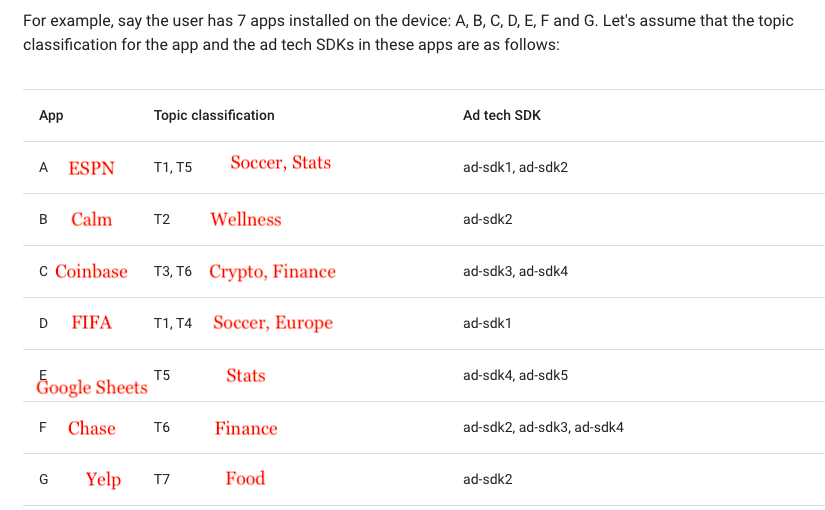The height and width of the screenshot is (510, 825).
Task: Click the Coinbase annotation text
Action: point(92,271)
